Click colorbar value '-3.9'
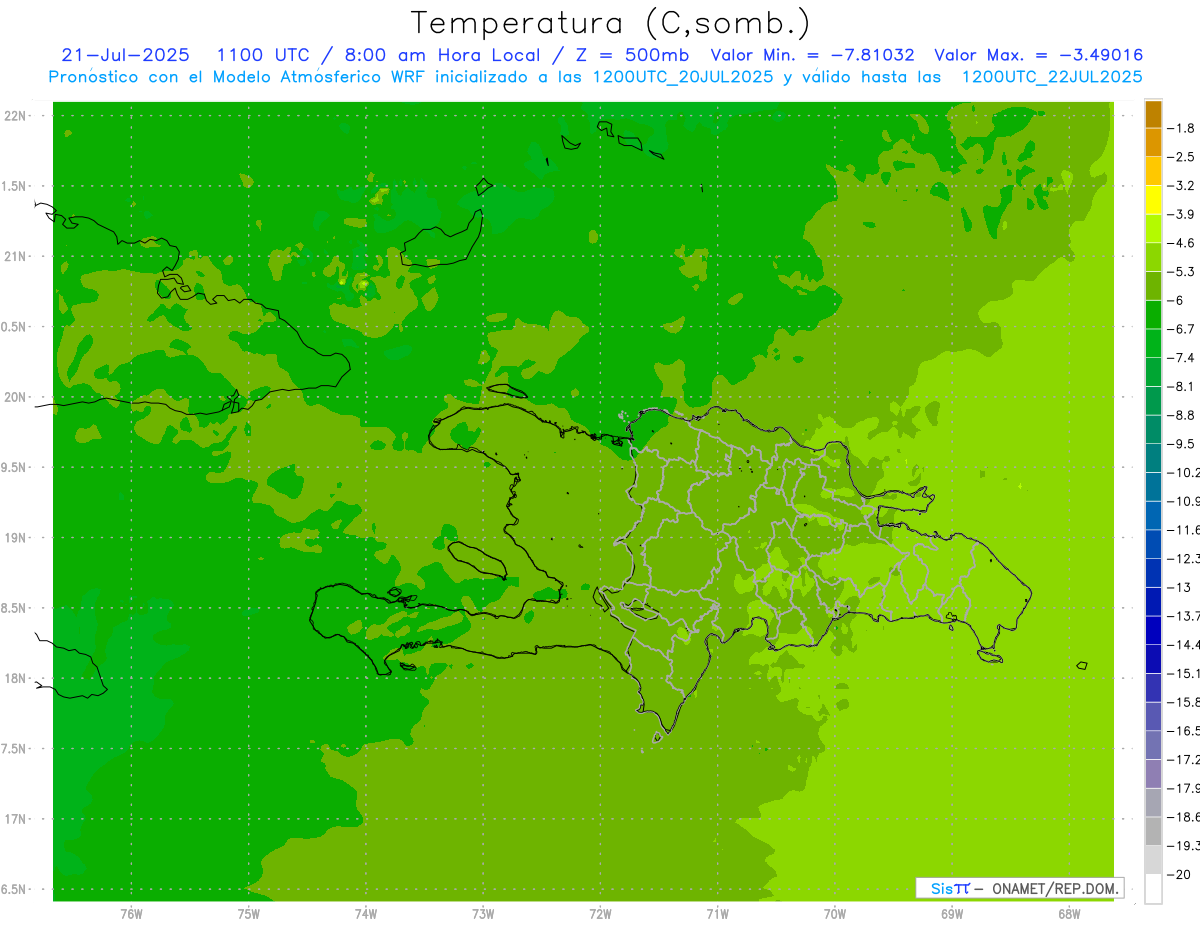The image size is (1200, 927). 1182,214
